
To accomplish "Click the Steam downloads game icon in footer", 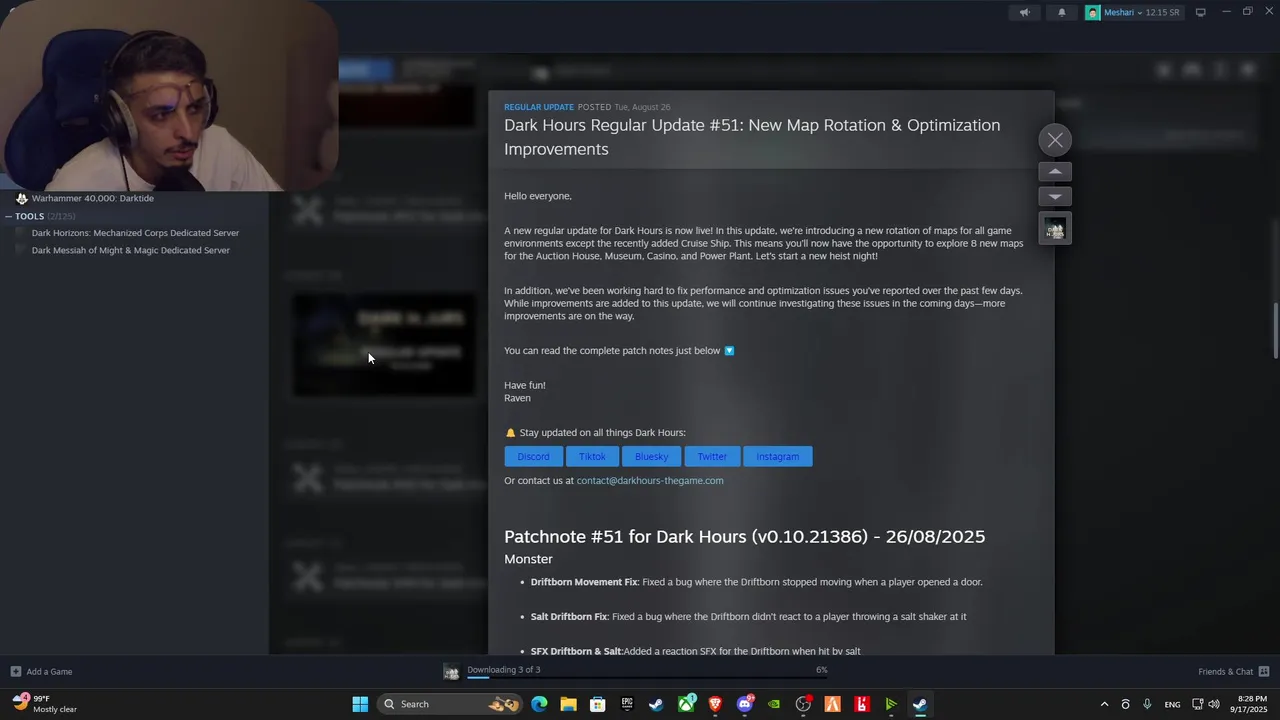I will pos(451,673).
